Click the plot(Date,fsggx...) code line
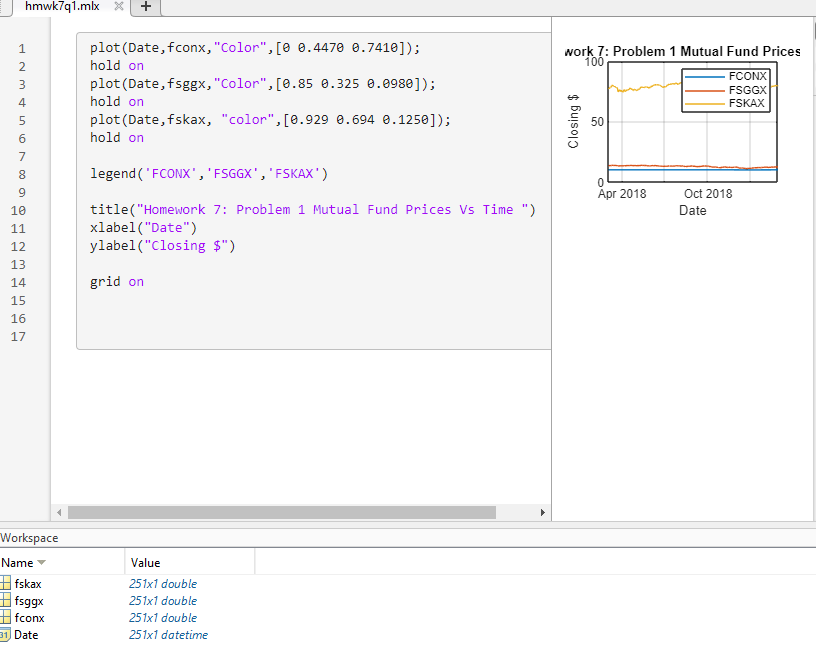Image resolution: width=816 pixels, height=652 pixels. click(263, 84)
